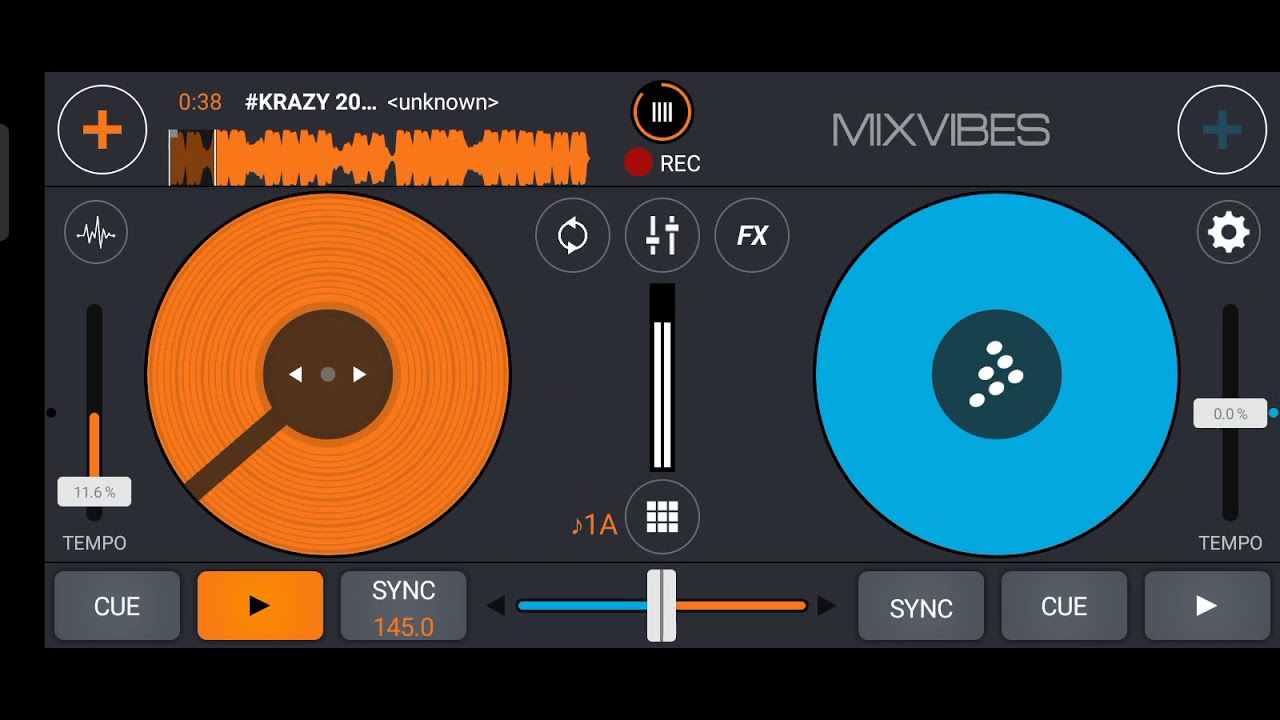Screen dimensions: 1280x720
Task: Click the left TEMPO label
Action: pyautogui.click(x=95, y=543)
